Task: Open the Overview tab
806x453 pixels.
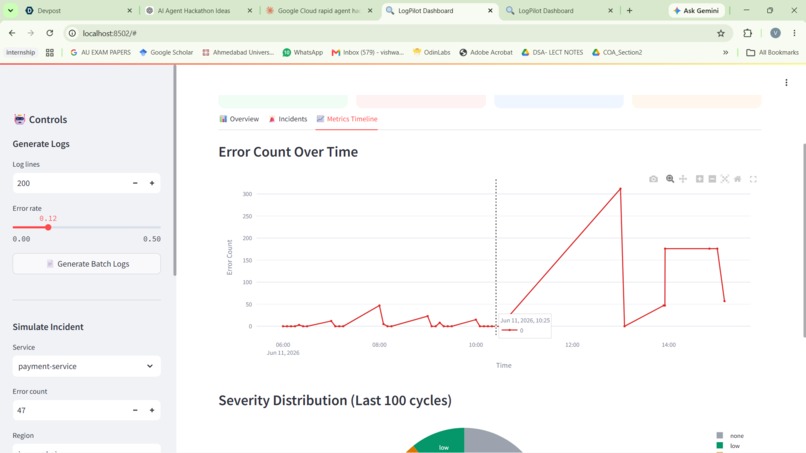Action: 239,119
